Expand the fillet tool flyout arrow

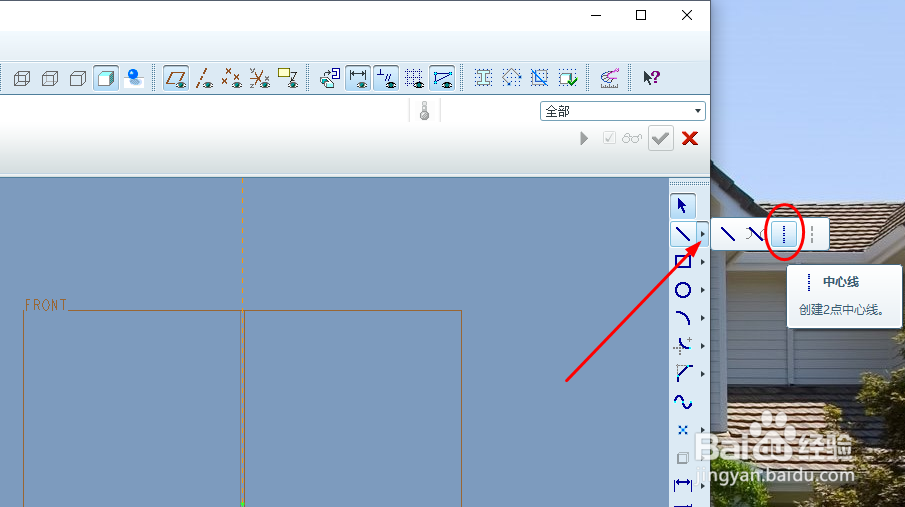pyautogui.click(x=702, y=346)
